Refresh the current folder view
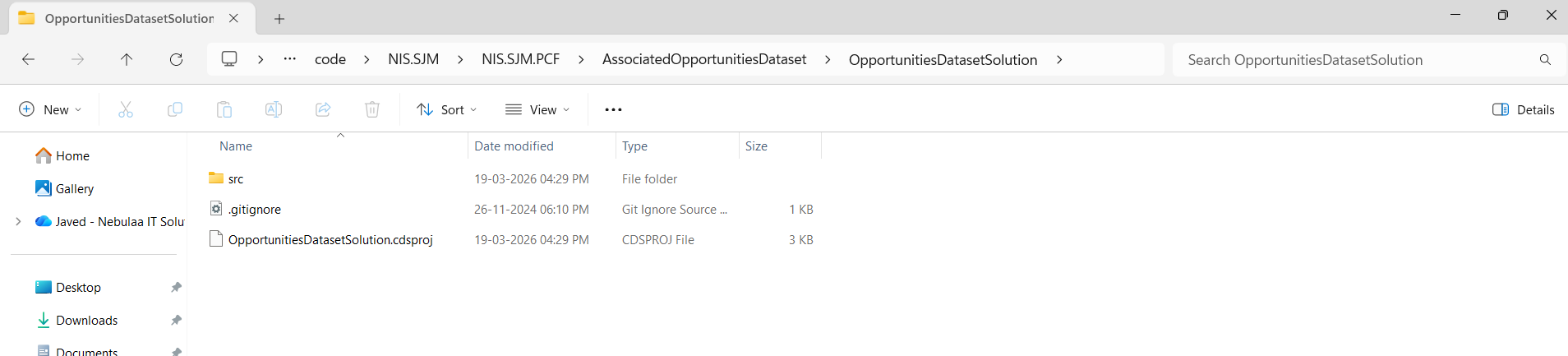This screenshot has width=1568, height=356. 176,59
